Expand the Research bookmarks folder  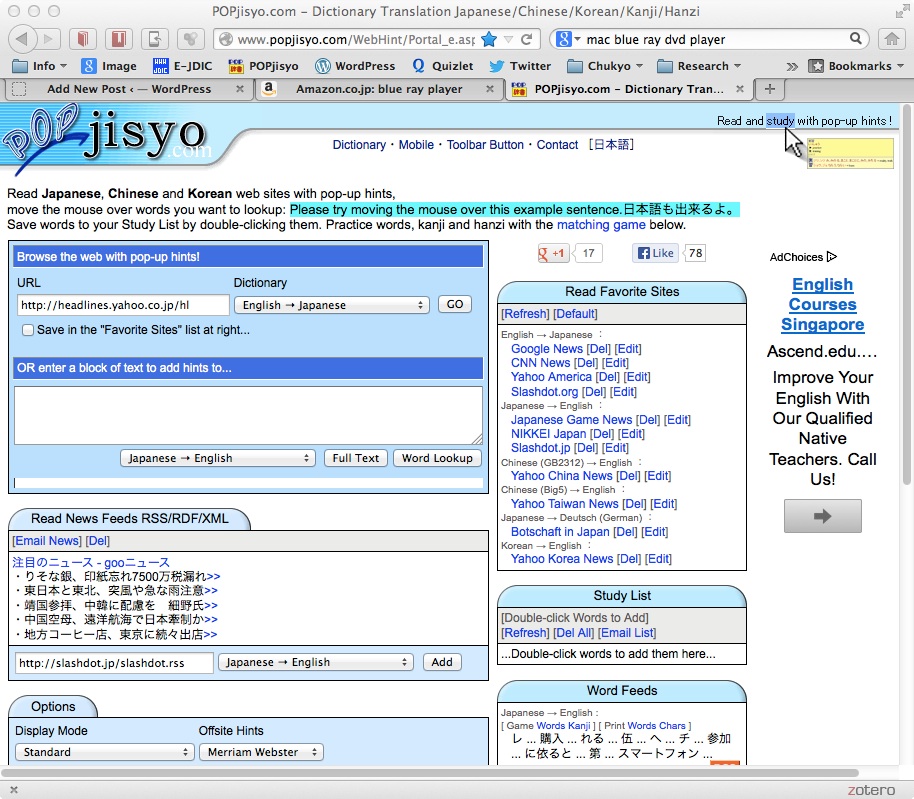[x=699, y=66]
